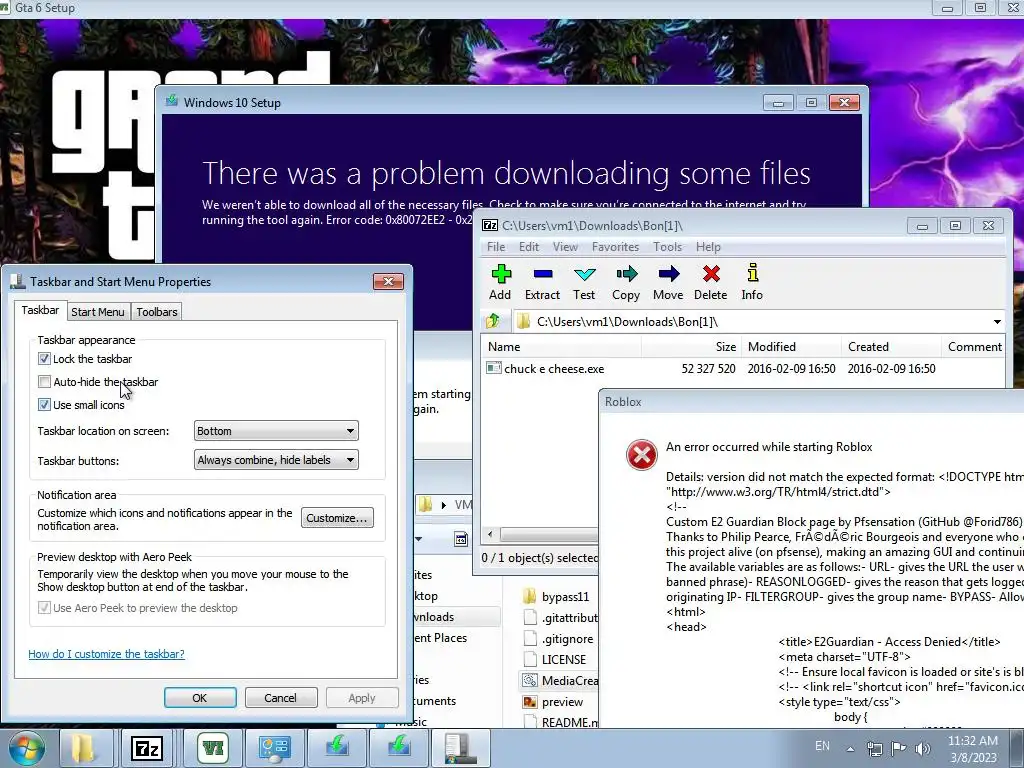Enable Auto-hide the taskbar
This screenshot has height=768, width=1024.
[44, 381]
